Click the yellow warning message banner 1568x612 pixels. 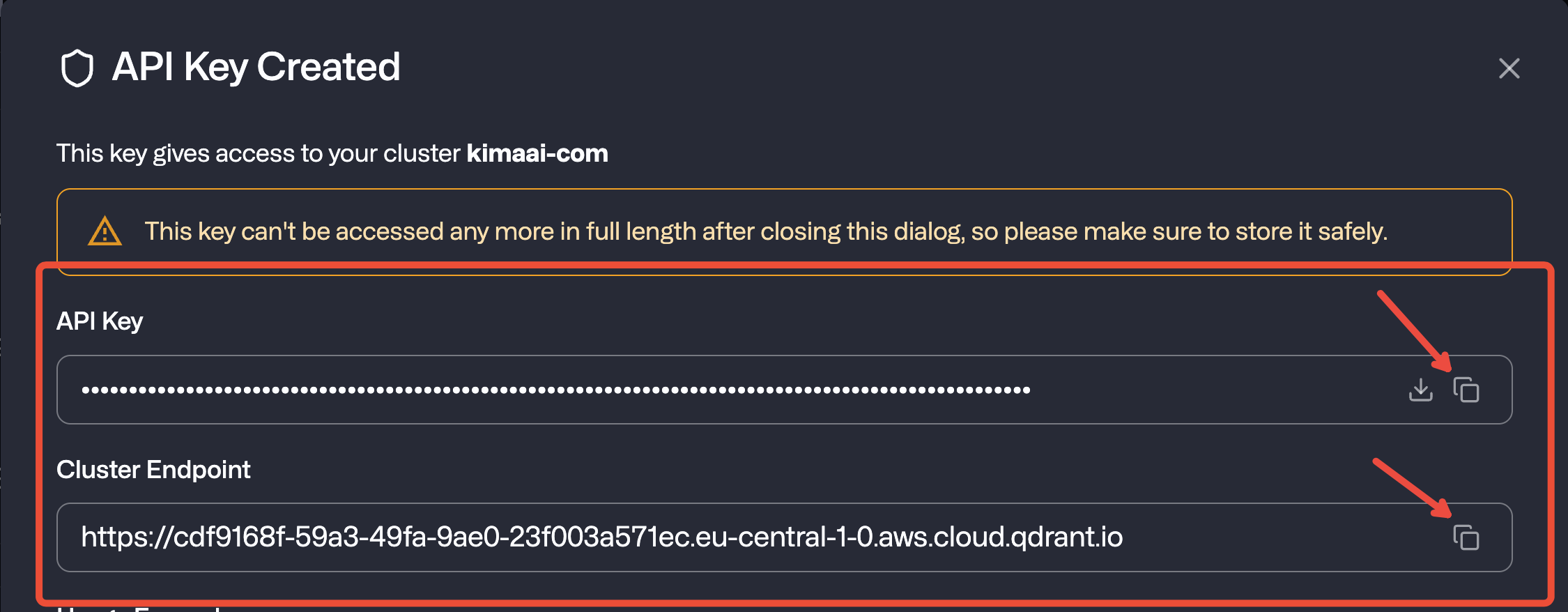click(784, 231)
